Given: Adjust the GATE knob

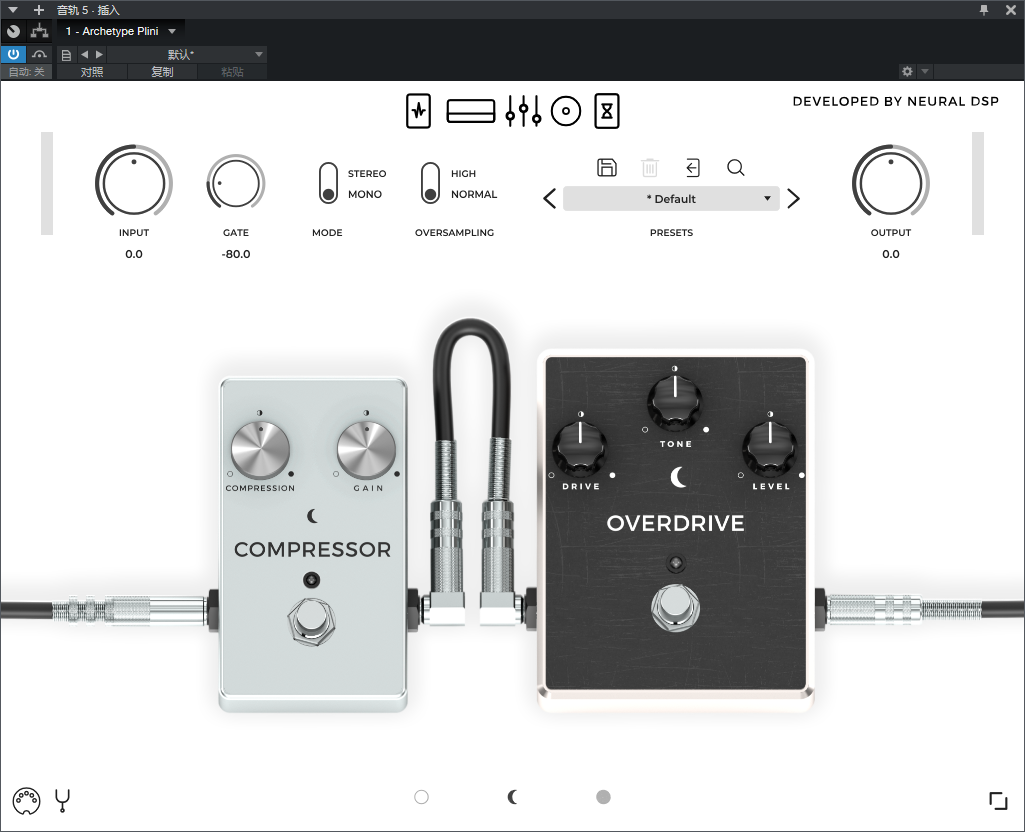Looking at the screenshot, I should 236,184.
